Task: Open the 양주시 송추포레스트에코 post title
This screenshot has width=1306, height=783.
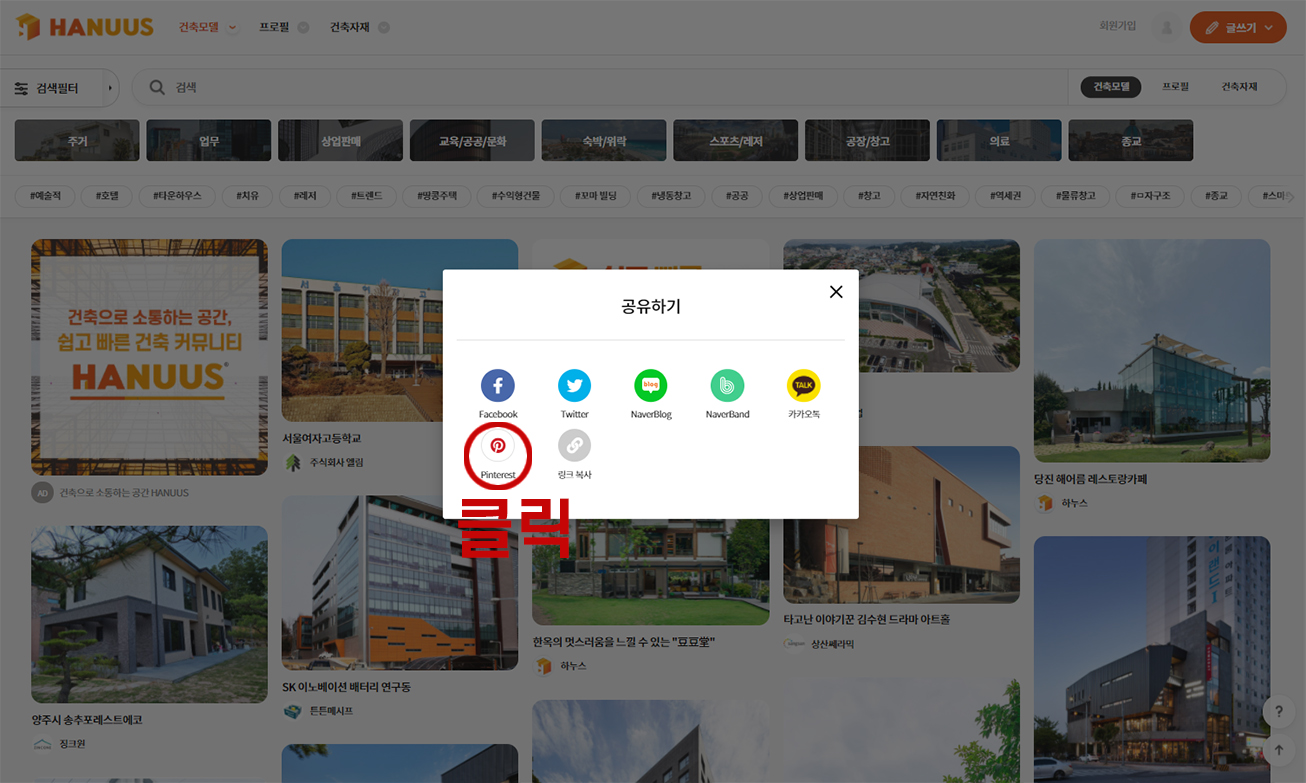Action: click(86, 719)
